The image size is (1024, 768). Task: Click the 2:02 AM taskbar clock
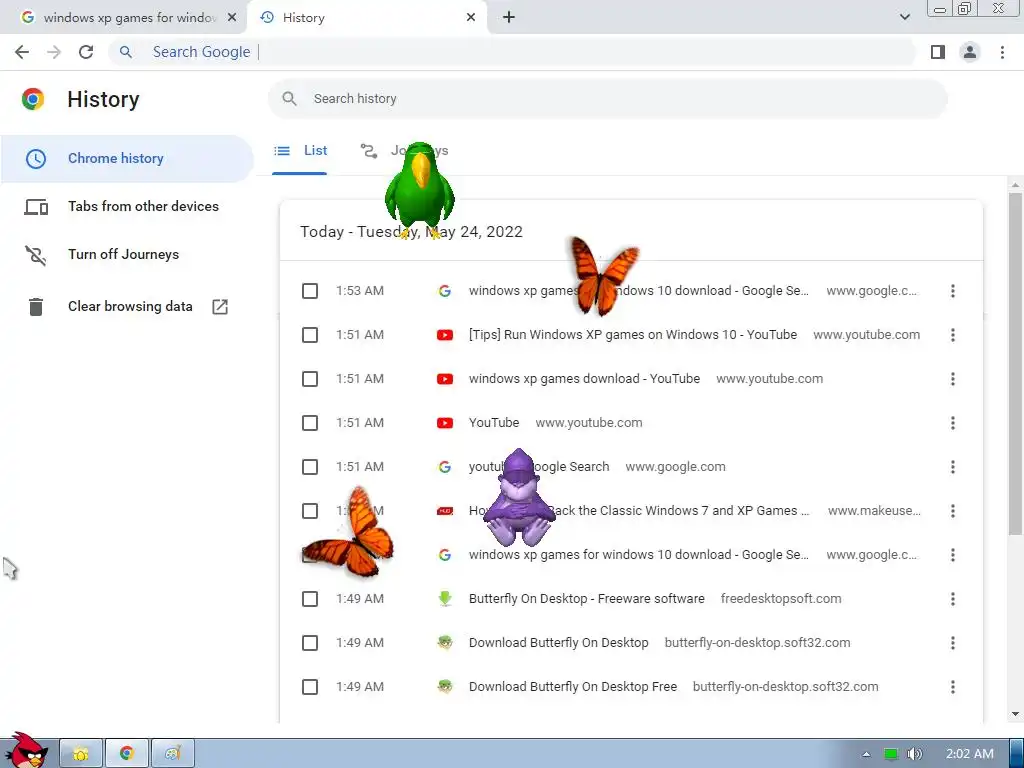(970, 754)
